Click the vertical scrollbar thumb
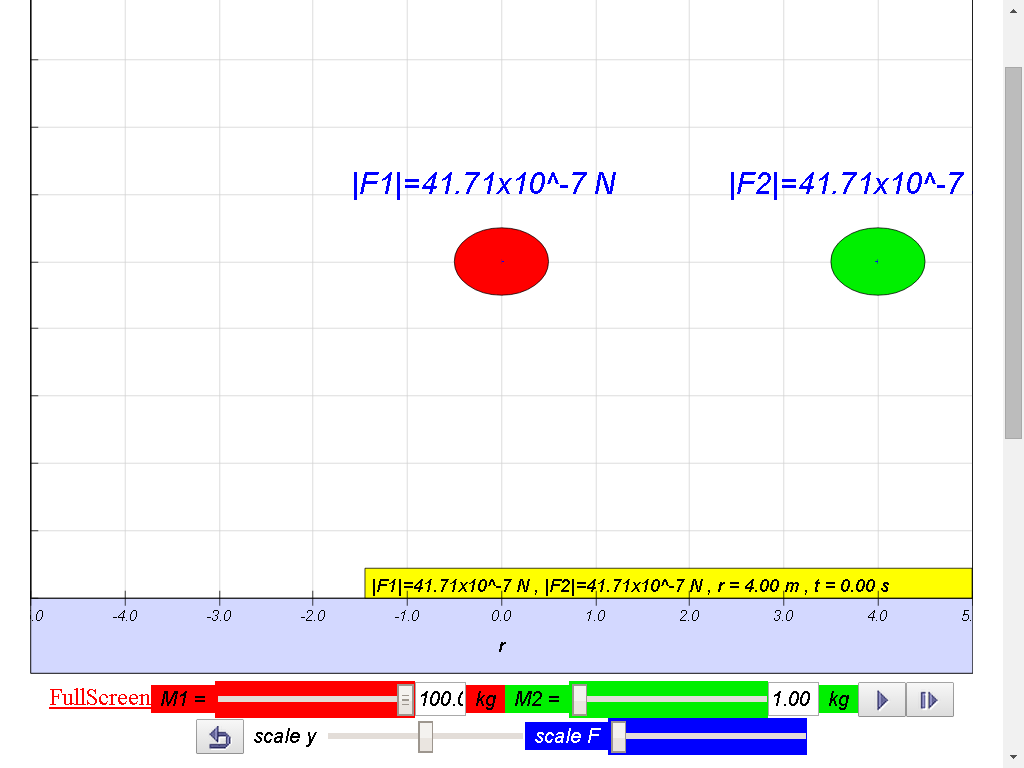The width and height of the screenshot is (1024, 768). click(x=1013, y=250)
